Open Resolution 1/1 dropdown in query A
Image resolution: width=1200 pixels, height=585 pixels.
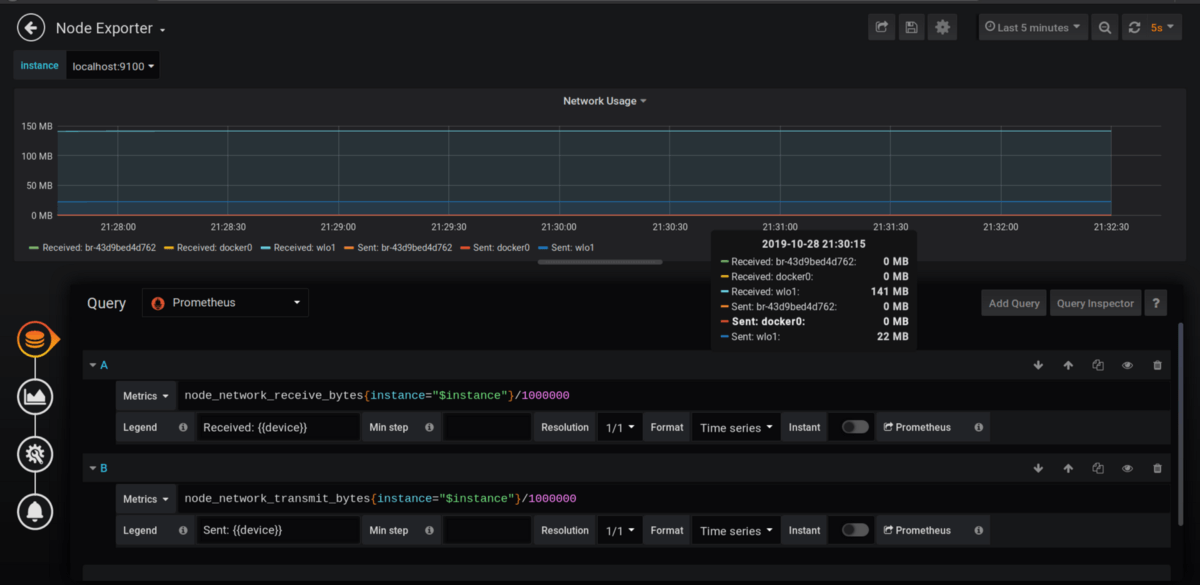(620, 427)
